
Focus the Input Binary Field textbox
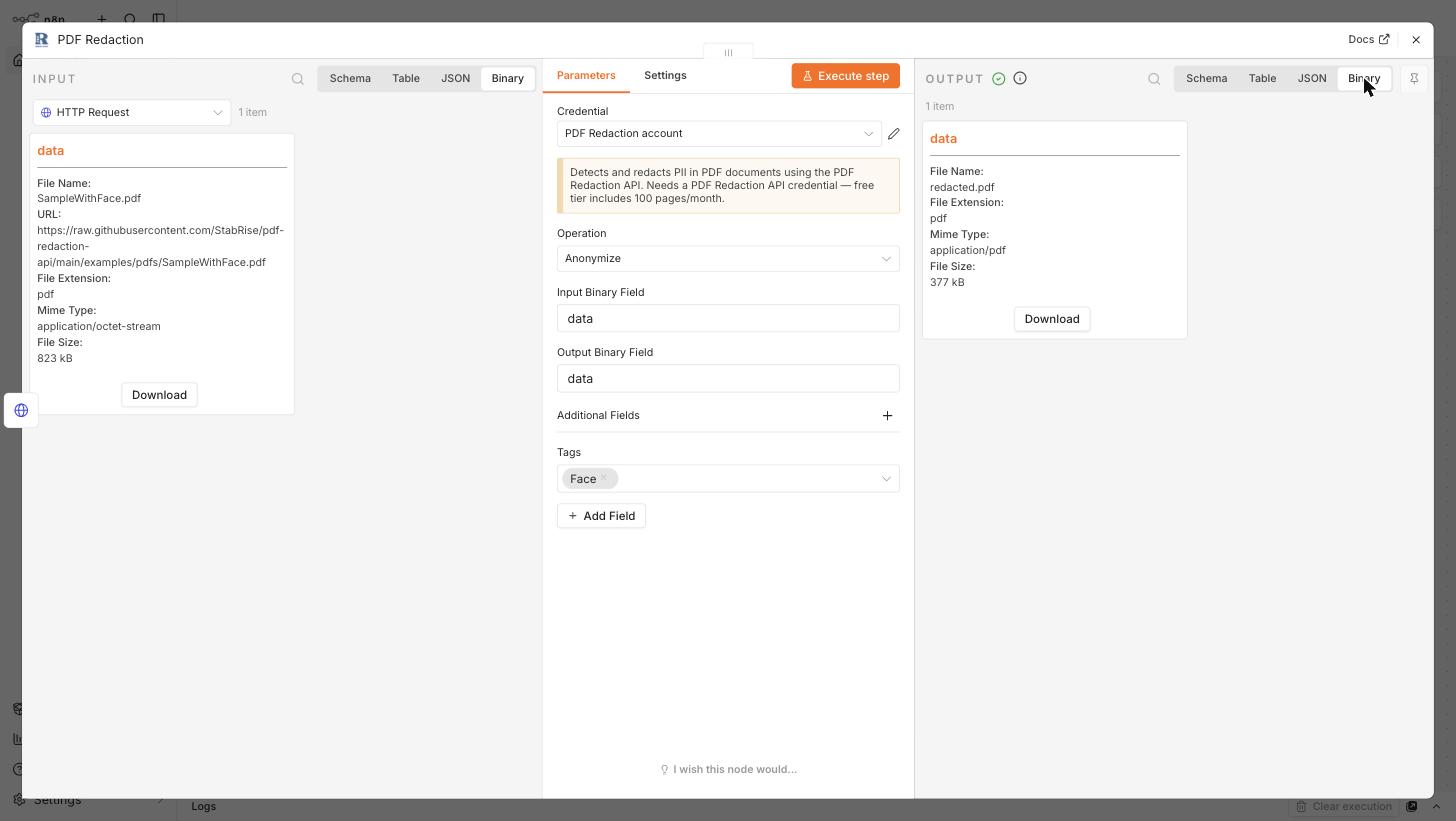coord(728,319)
